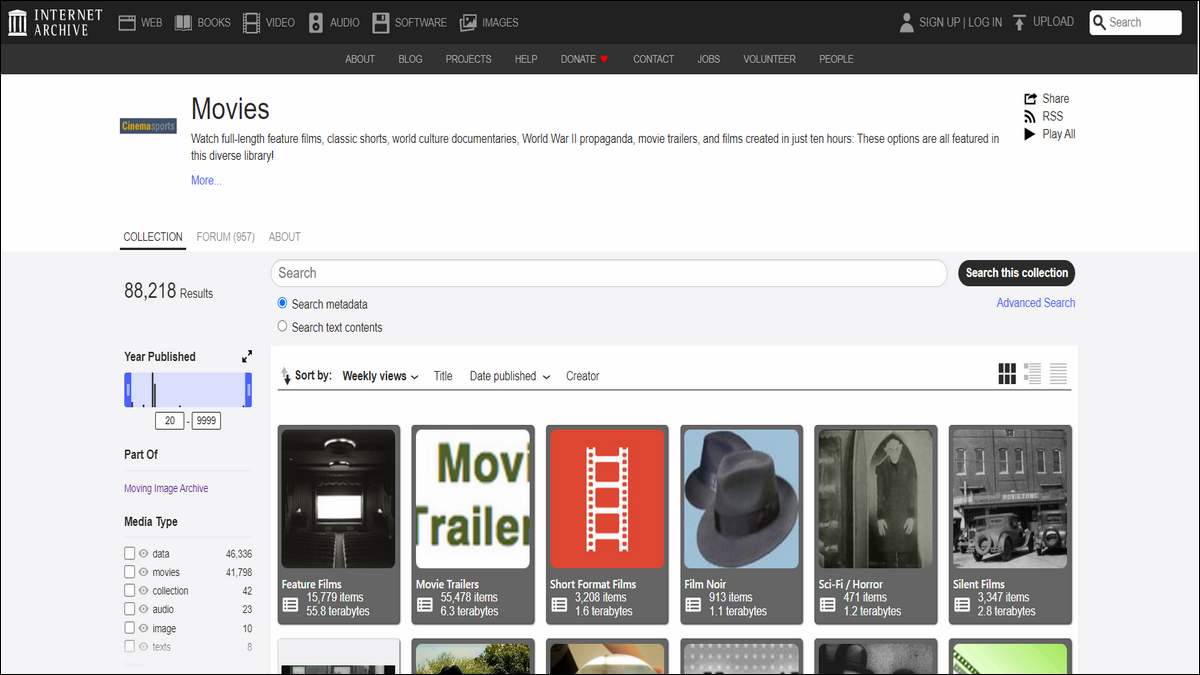Expand the Year Published histogram icon
Viewport: 1200px width, 675px height.
click(x=247, y=357)
